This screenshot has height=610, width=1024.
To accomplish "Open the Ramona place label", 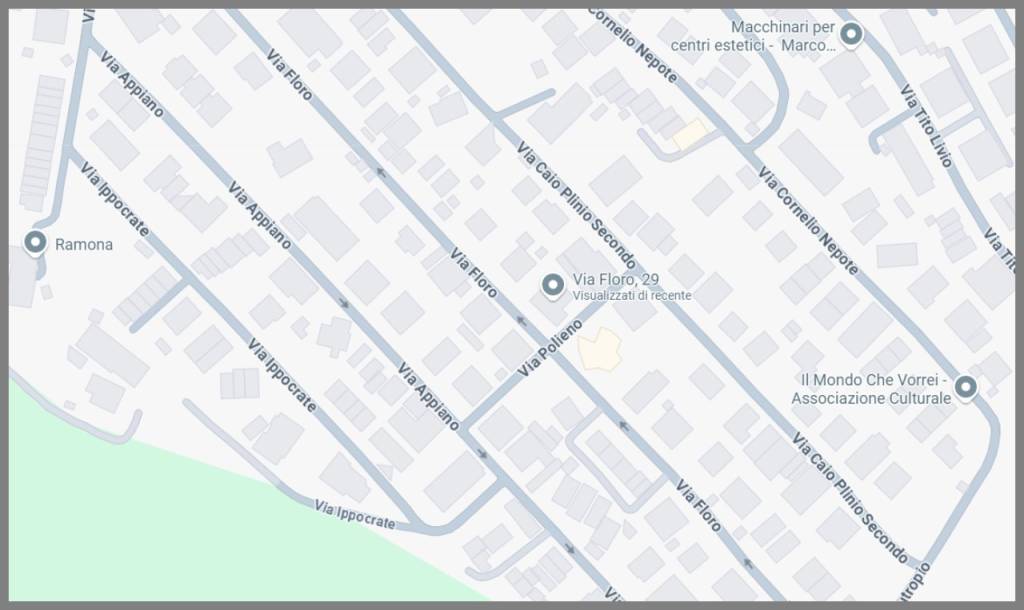I will [84, 244].
